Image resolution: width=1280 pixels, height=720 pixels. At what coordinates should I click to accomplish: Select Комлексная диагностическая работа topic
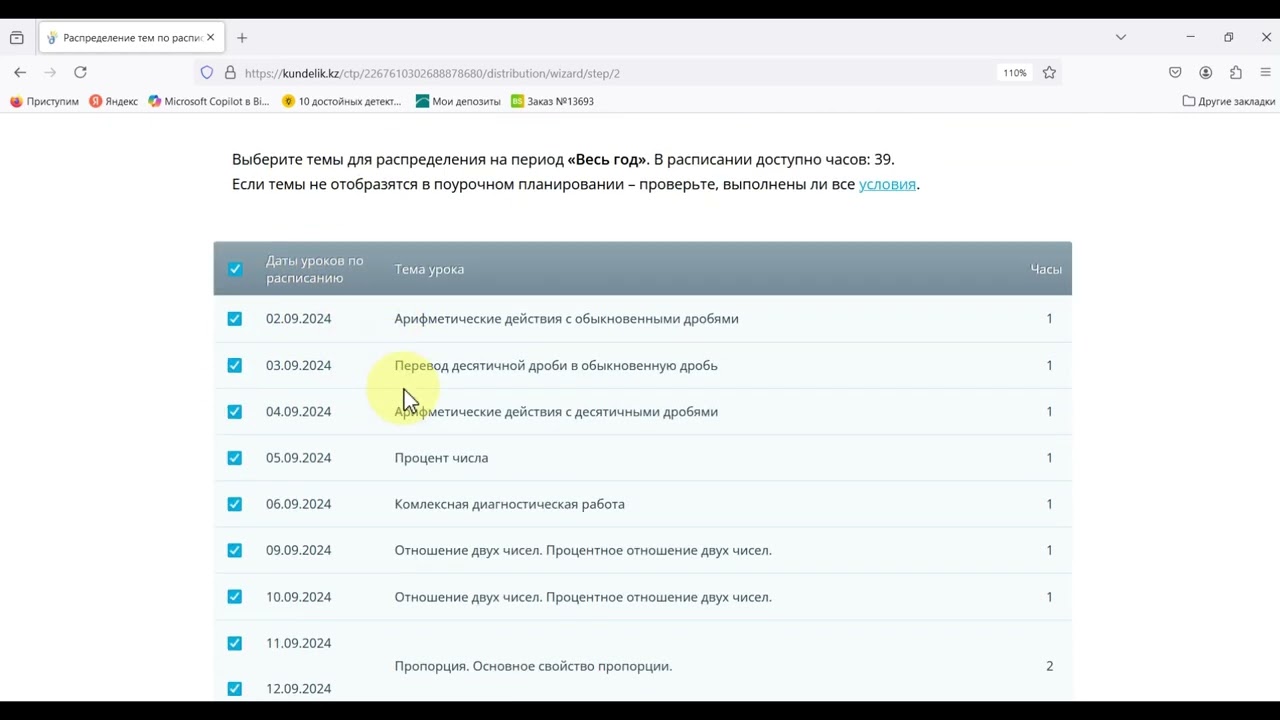click(509, 504)
